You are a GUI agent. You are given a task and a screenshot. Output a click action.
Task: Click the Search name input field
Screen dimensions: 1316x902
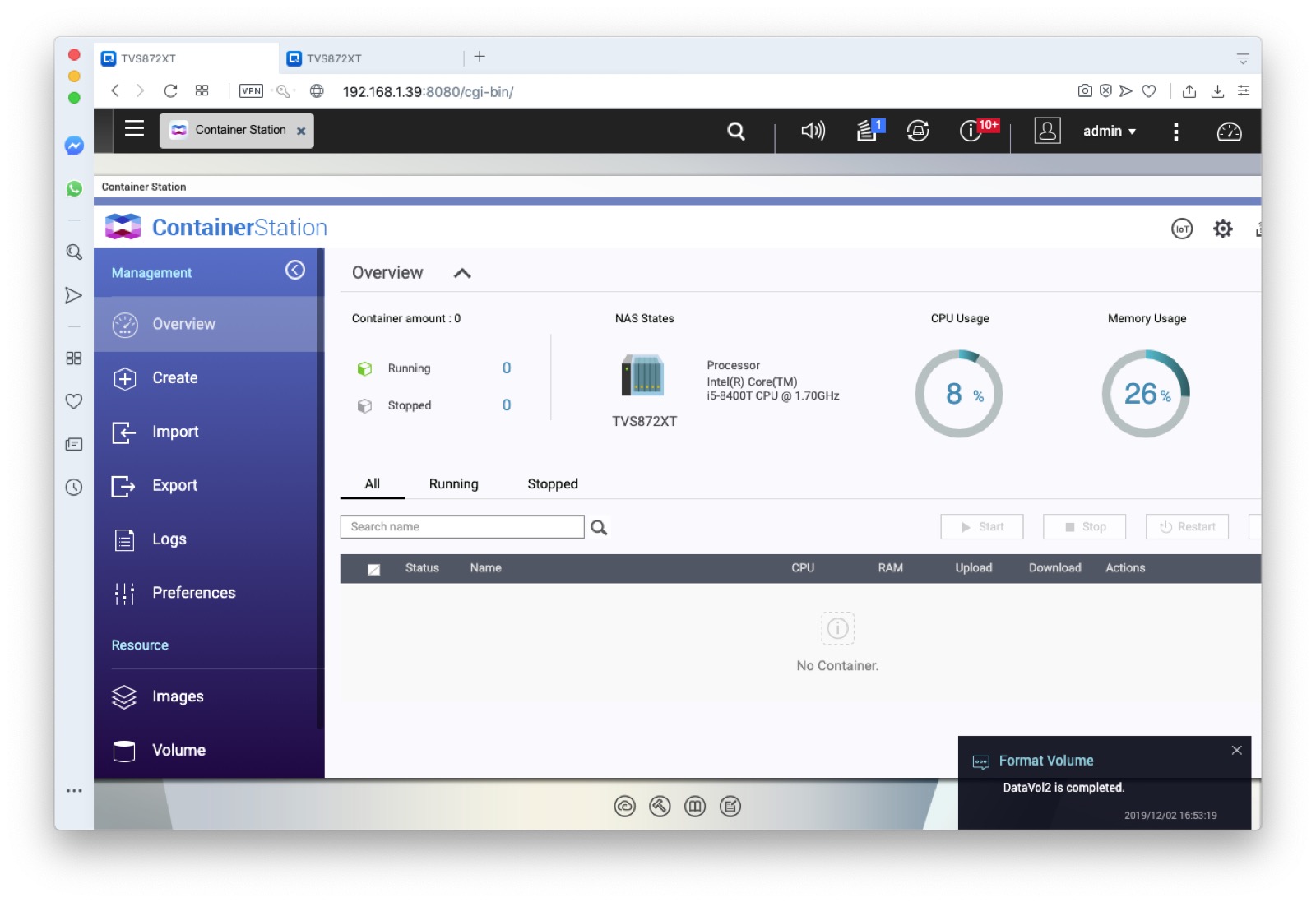point(462,527)
